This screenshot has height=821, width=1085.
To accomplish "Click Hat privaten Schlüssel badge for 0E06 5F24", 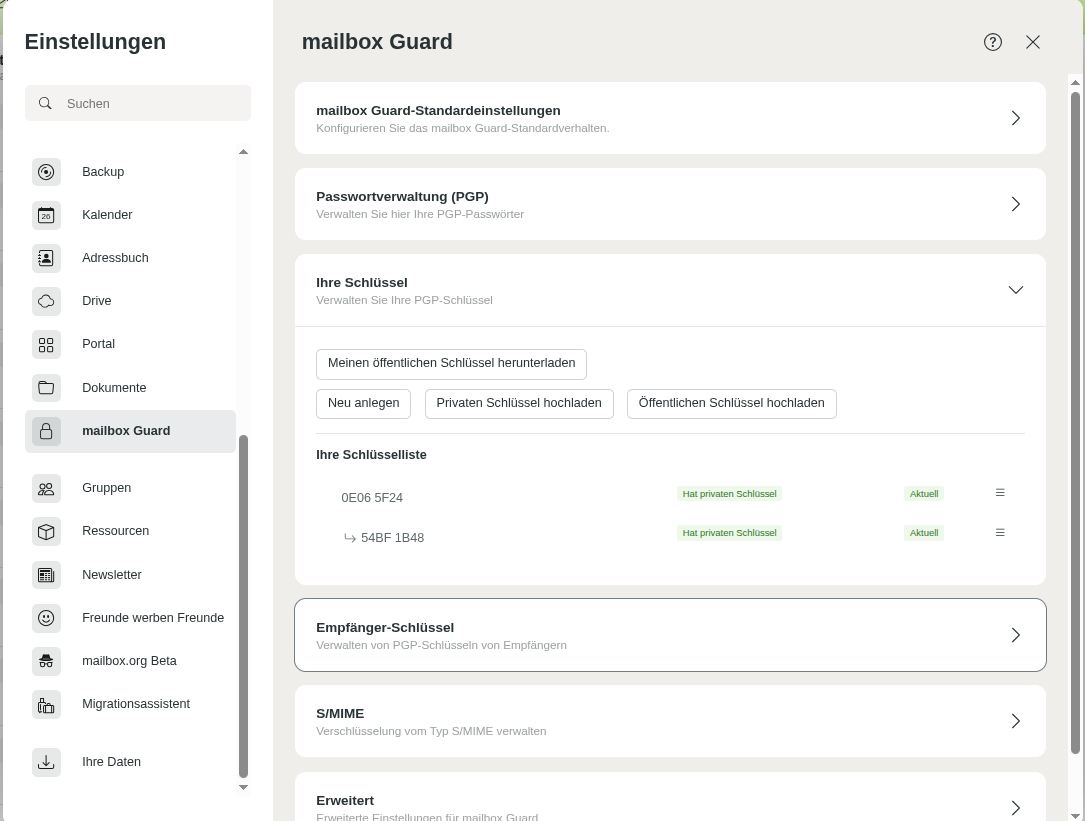I will tap(729, 494).
